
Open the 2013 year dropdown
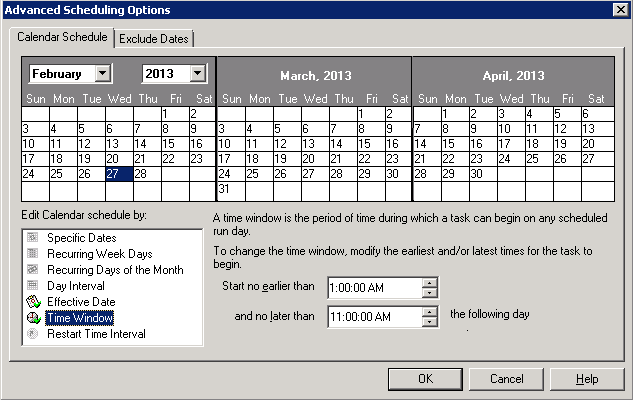tap(197, 73)
